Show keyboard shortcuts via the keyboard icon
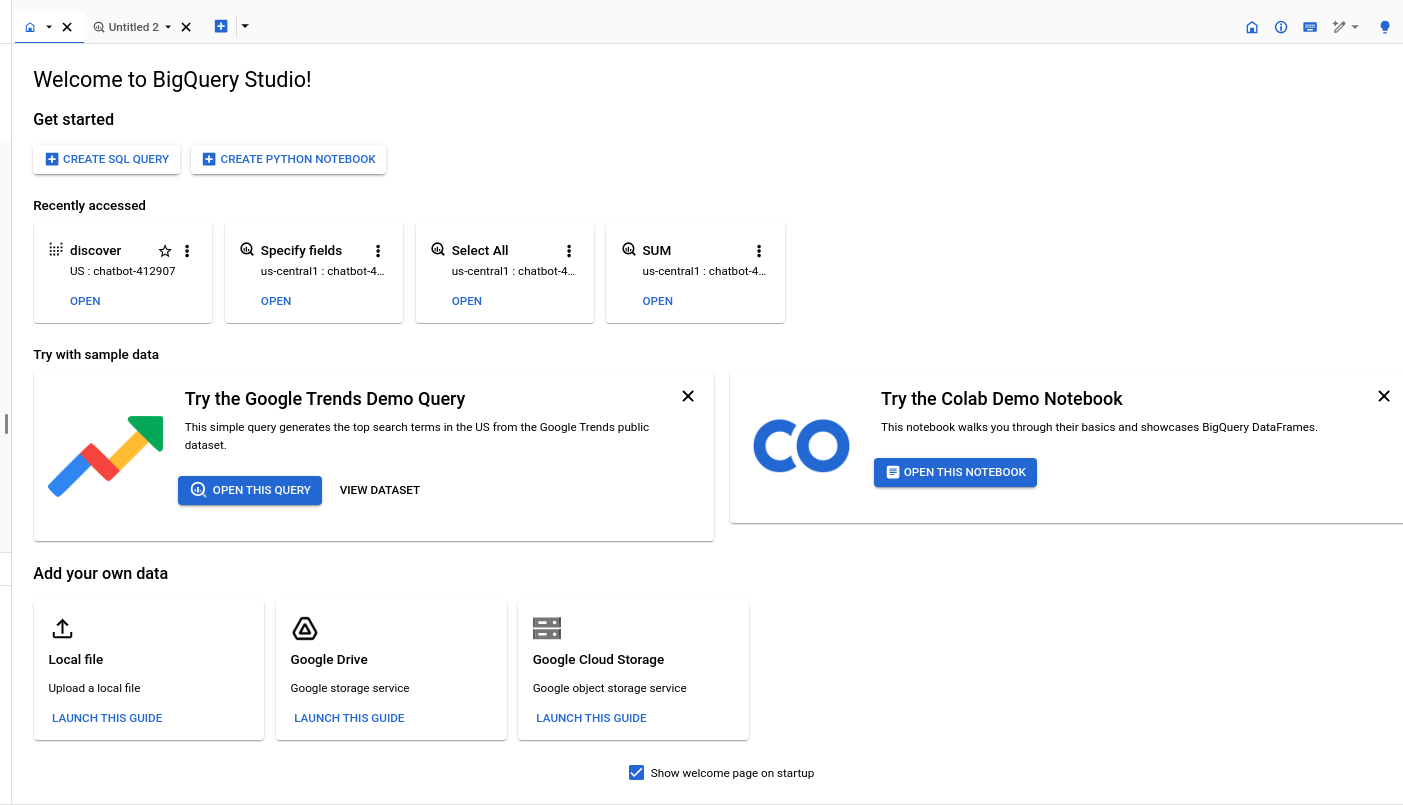The height and width of the screenshot is (805, 1403). click(x=1310, y=27)
